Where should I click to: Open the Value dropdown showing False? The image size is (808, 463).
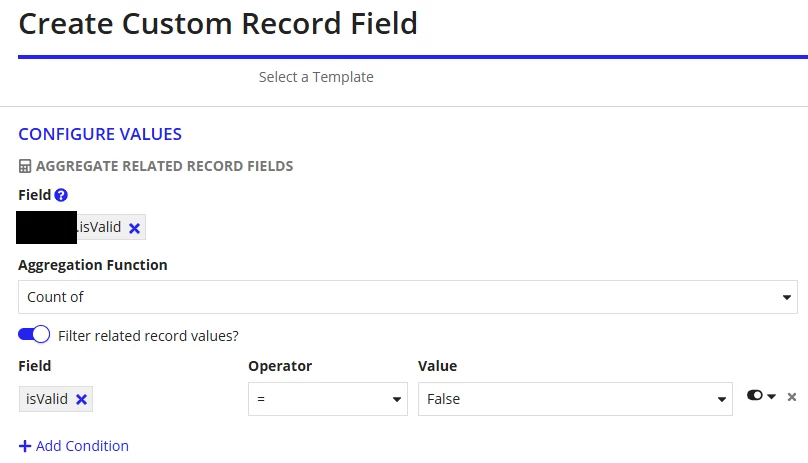click(575, 399)
